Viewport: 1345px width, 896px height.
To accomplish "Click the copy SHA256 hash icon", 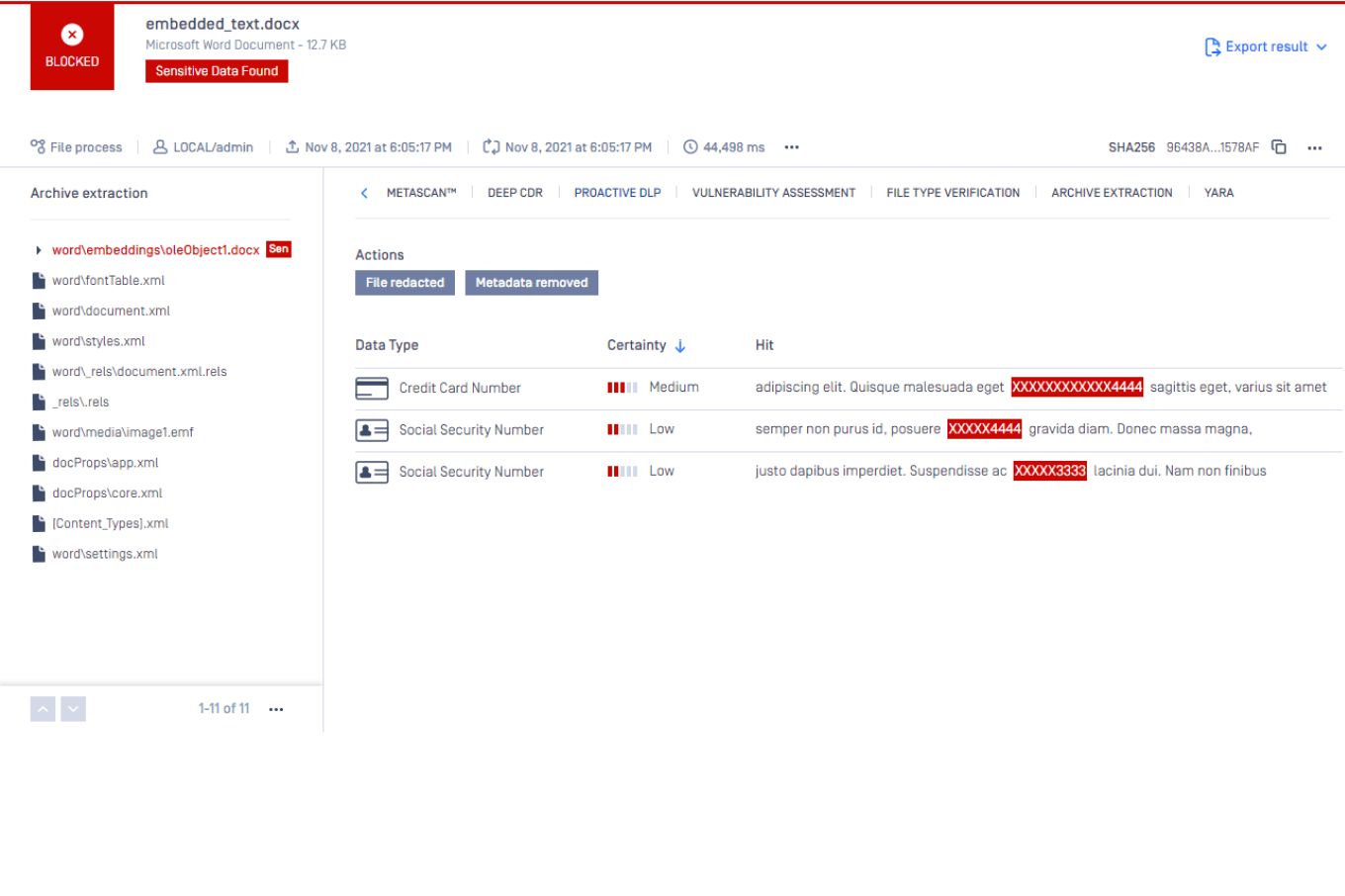I will click(x=1279, y=147).
